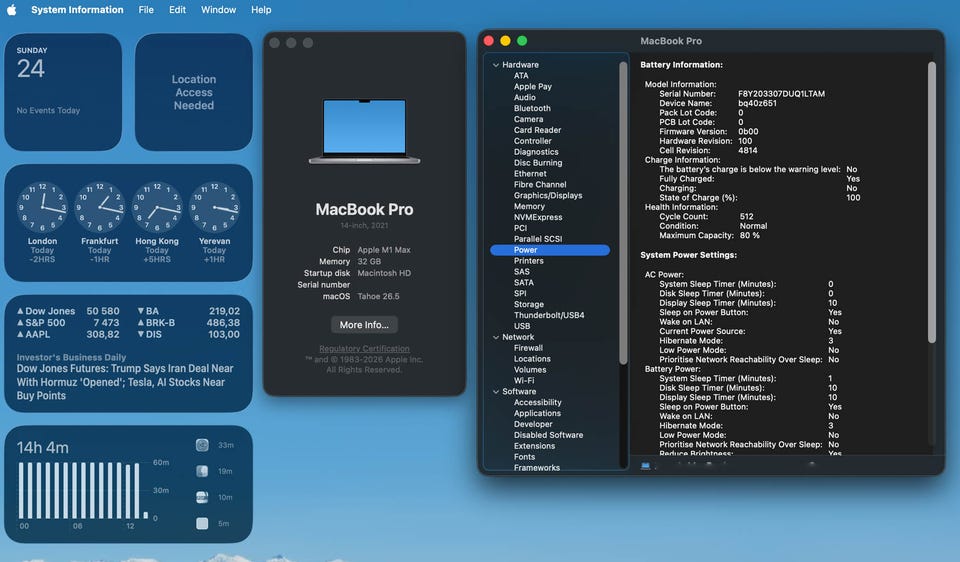Click the MacBook Pro laptop image

[x=364, y=132]
